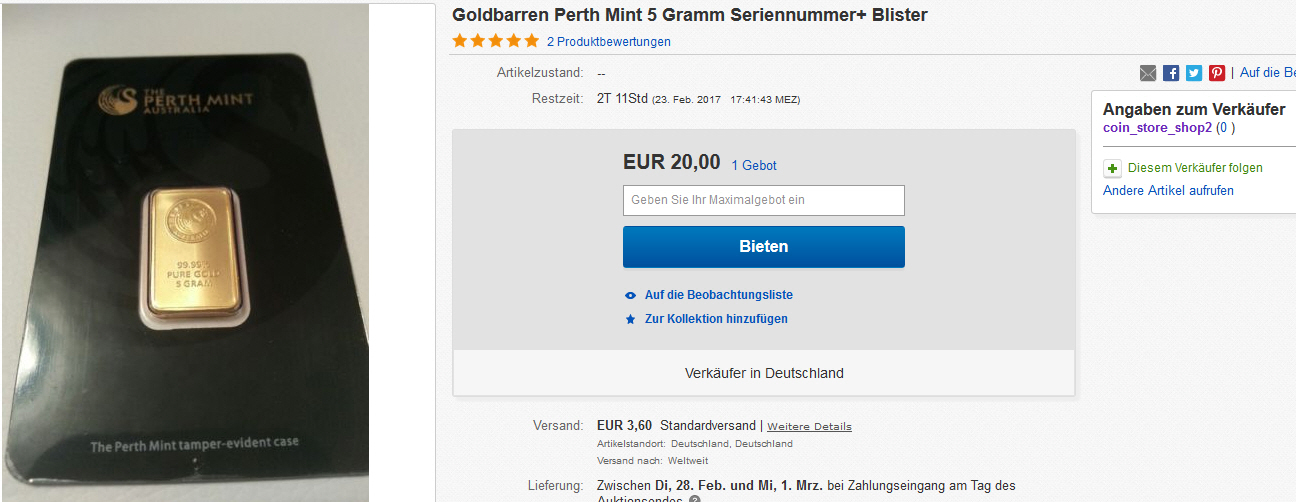Click the eye icon for the watchlist
Viewport: 1296px width, 502px height.
tap(630, 296)
